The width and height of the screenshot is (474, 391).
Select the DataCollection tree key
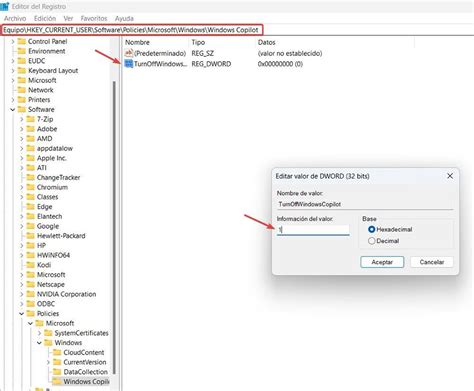click(85, 372)
